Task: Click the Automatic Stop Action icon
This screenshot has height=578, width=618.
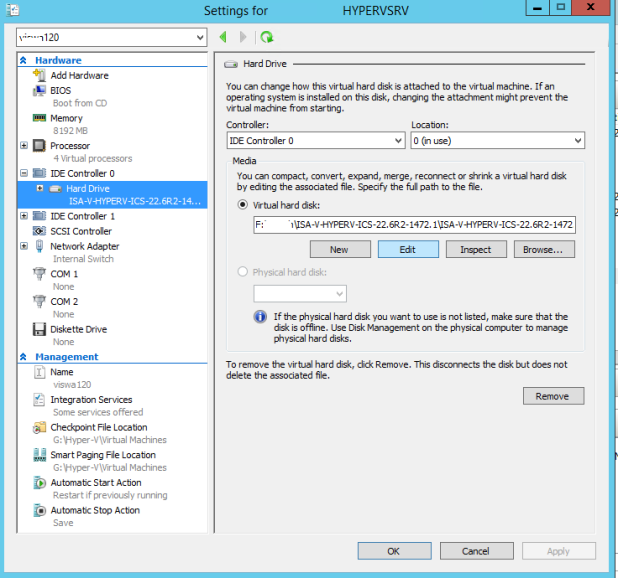Action: click(39, 510)
